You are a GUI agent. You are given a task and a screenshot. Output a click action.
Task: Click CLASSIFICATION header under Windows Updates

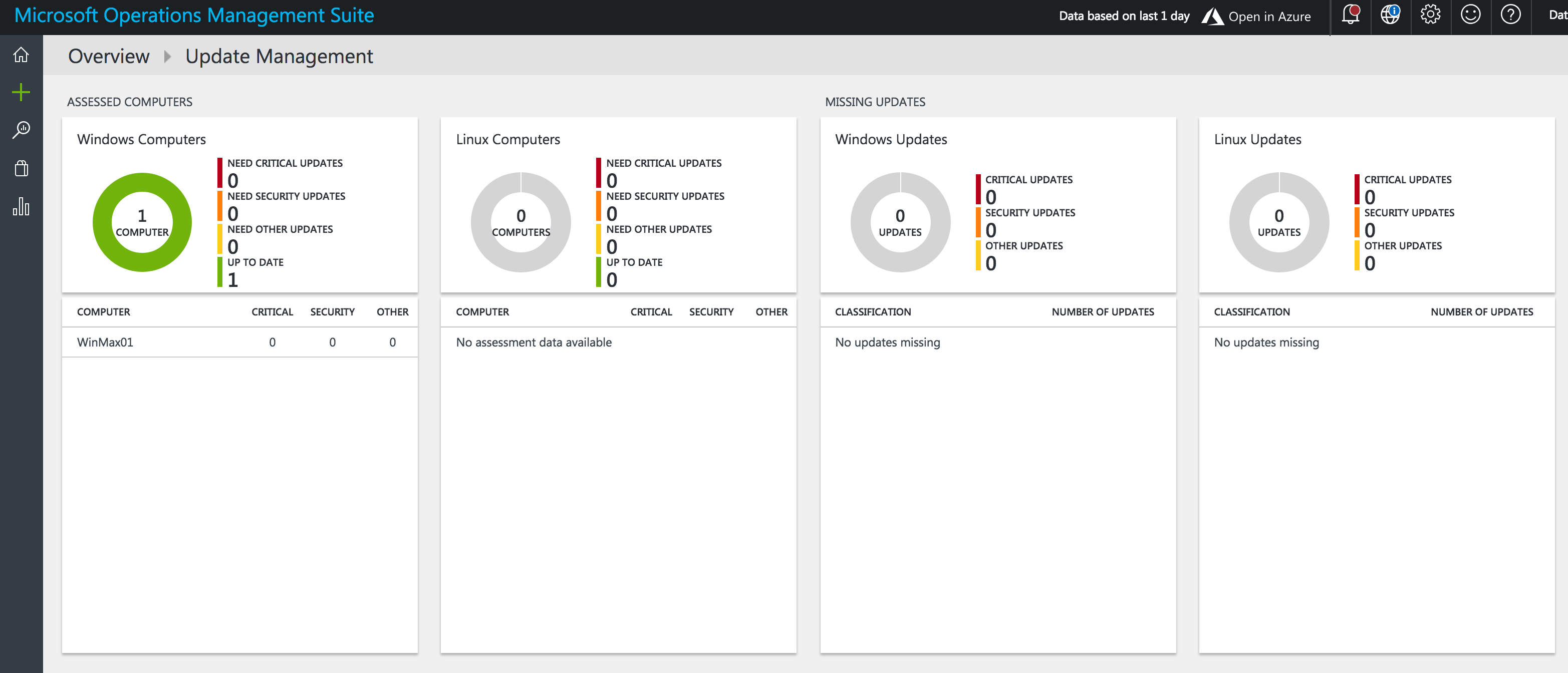pyautogui.click(x=873, y=311)
